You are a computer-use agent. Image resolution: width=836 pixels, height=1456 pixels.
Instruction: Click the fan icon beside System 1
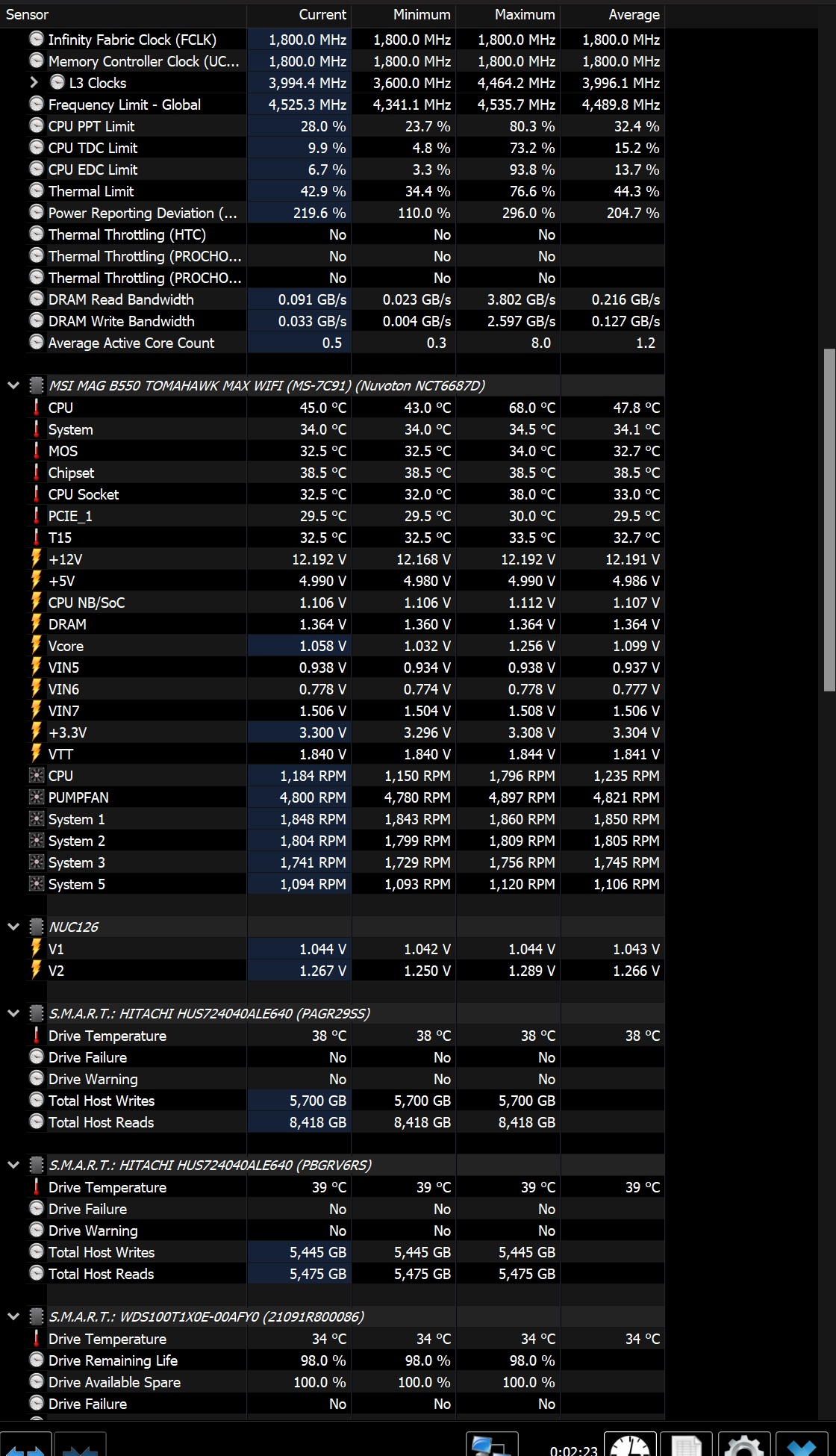37,818
